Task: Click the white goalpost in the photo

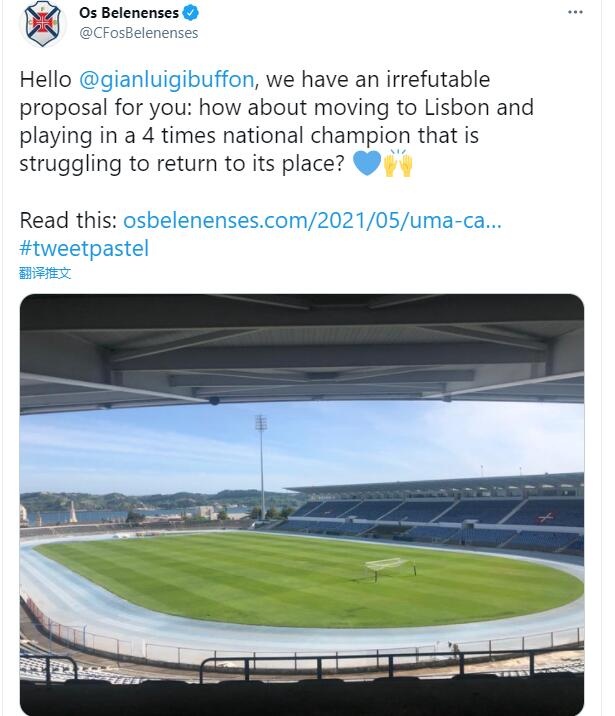Action: click(x=386, y=567)
